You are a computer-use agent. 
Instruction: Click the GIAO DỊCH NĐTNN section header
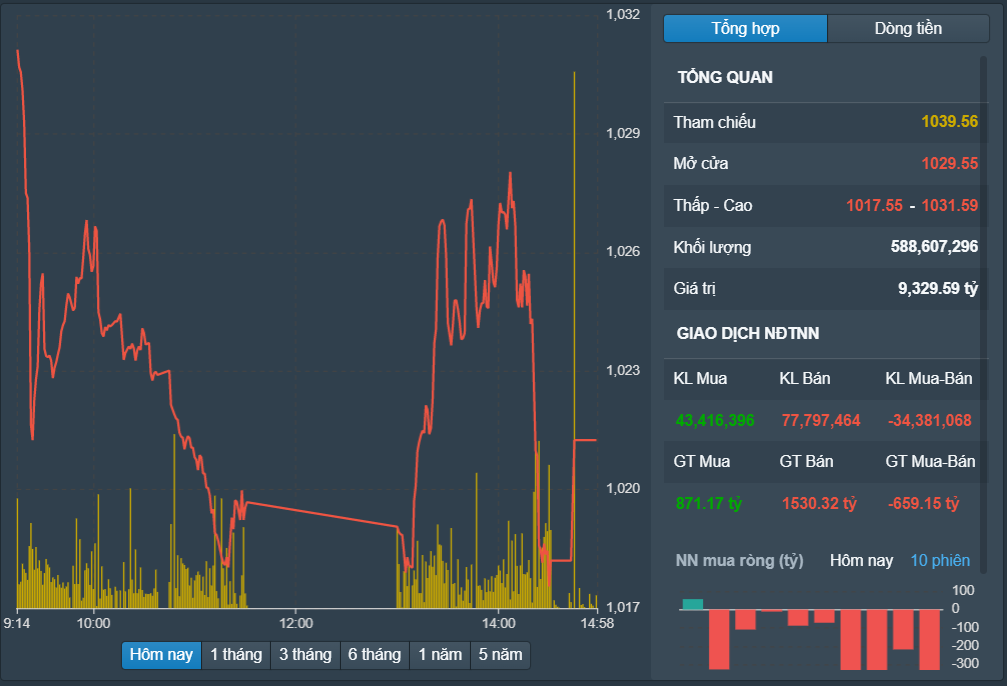pyautogui.click(x=748, y=334)
